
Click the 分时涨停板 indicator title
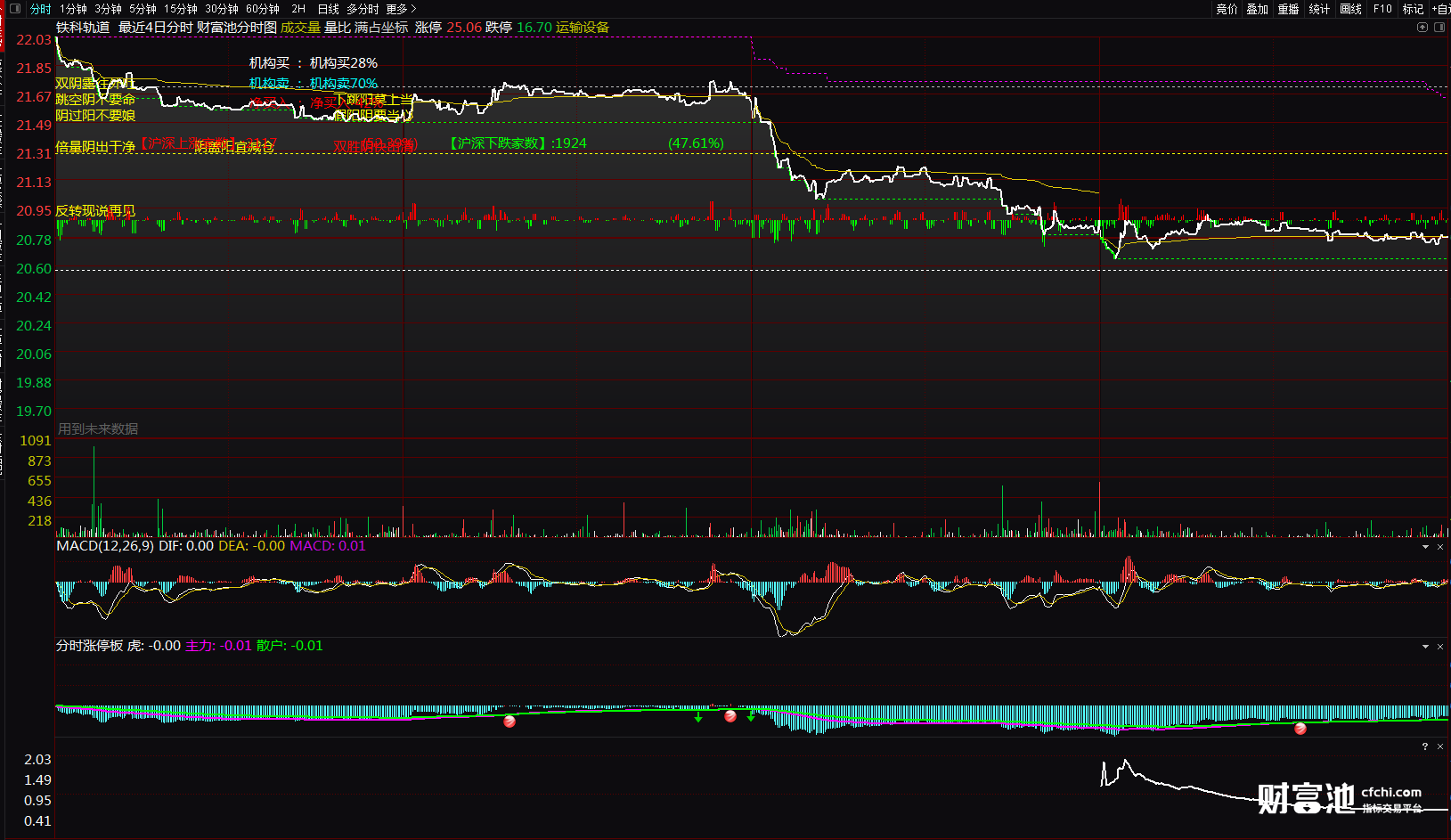click(x=89, y=646)
